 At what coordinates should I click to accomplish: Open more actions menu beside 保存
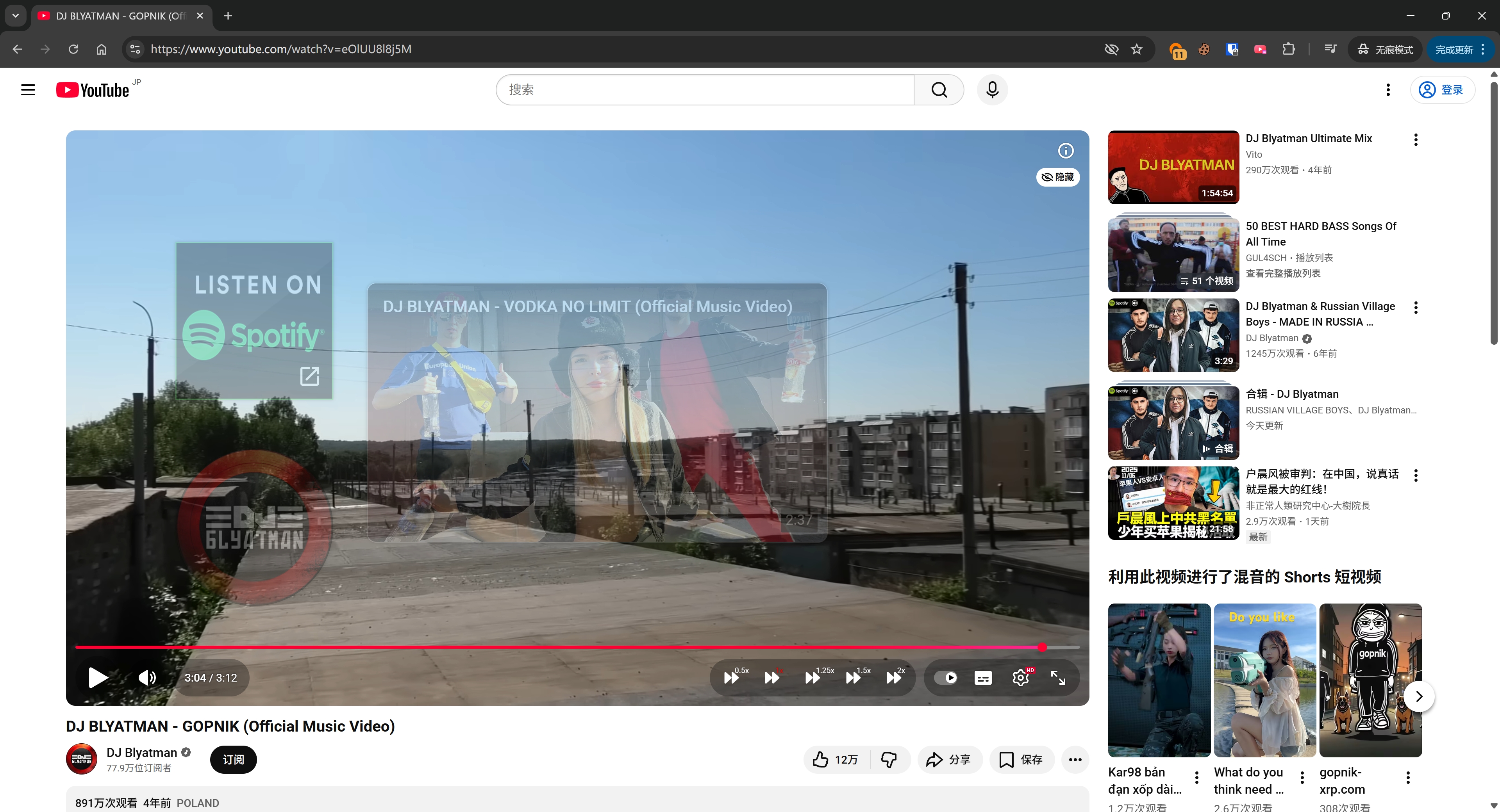[1075, 760]
